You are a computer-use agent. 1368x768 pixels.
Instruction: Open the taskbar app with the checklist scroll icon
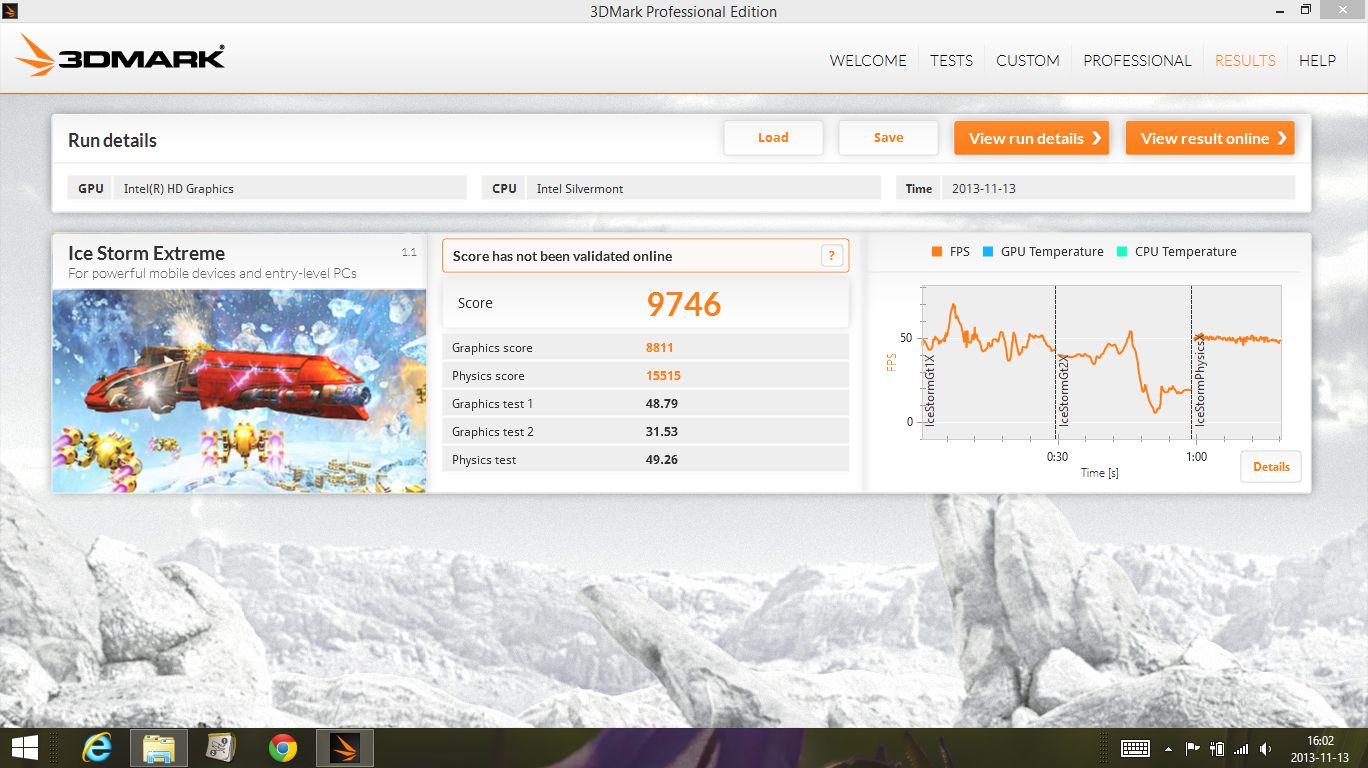pyautogui.click(x=220, y=748)
